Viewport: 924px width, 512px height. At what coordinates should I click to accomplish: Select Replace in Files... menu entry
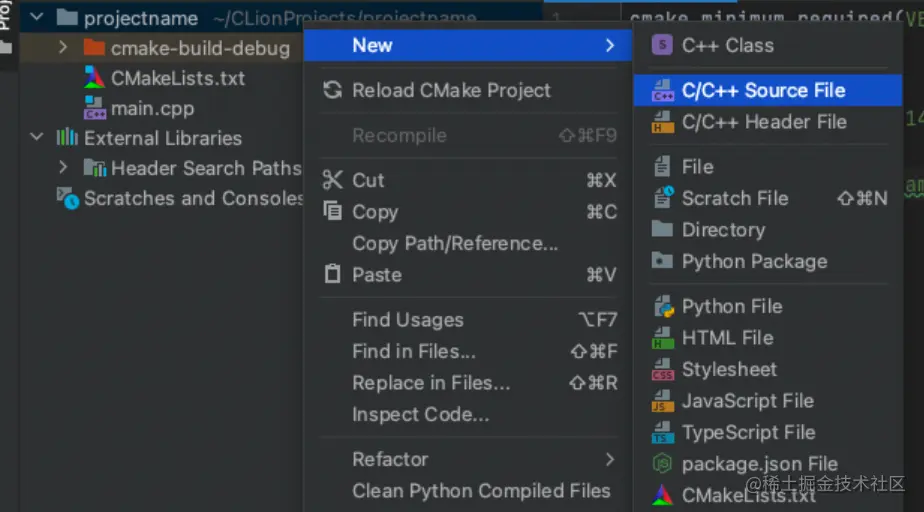(x=468, y=382)
